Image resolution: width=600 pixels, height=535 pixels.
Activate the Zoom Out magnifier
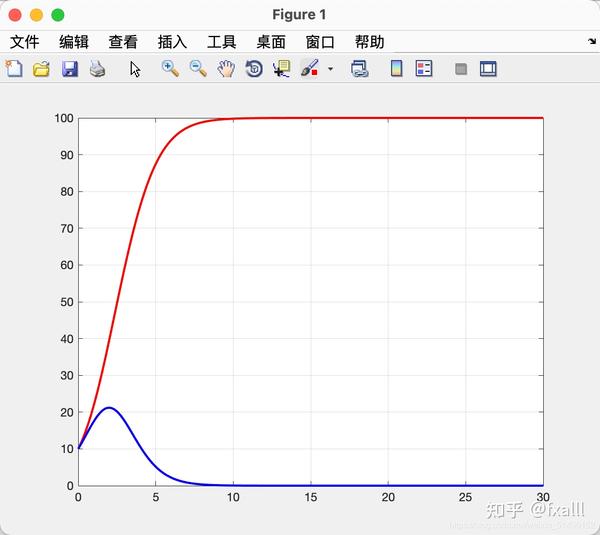click(198, 69)
